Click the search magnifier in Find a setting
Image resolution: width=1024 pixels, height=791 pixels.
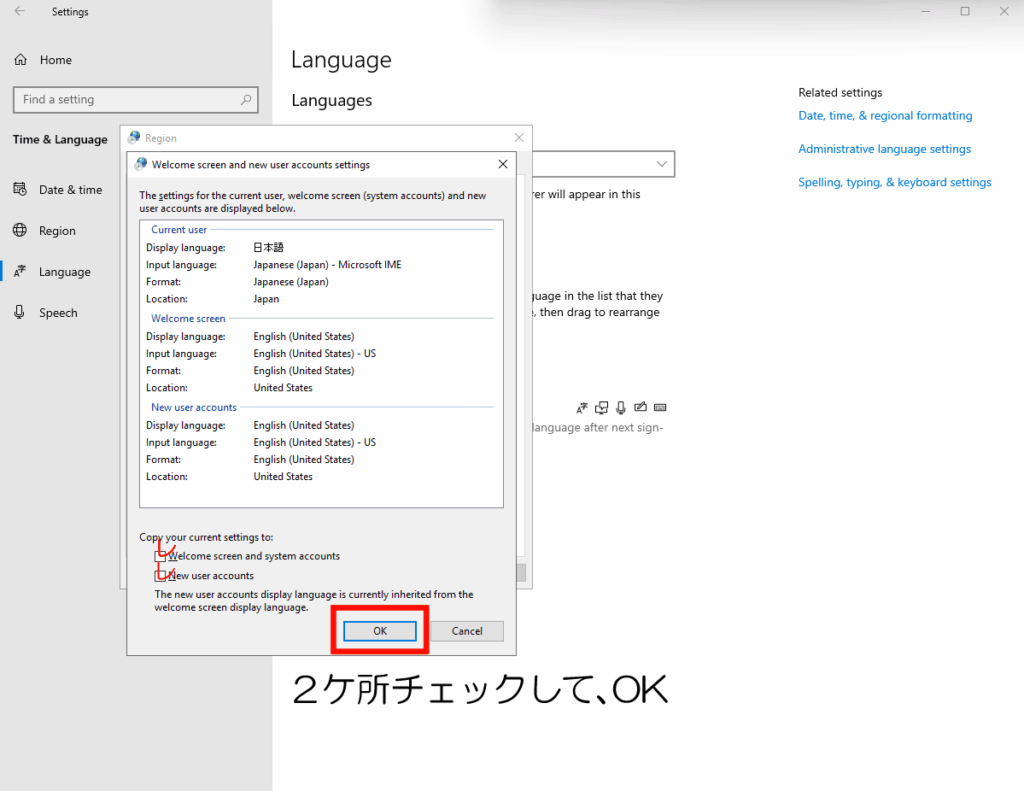pos(246,100)
